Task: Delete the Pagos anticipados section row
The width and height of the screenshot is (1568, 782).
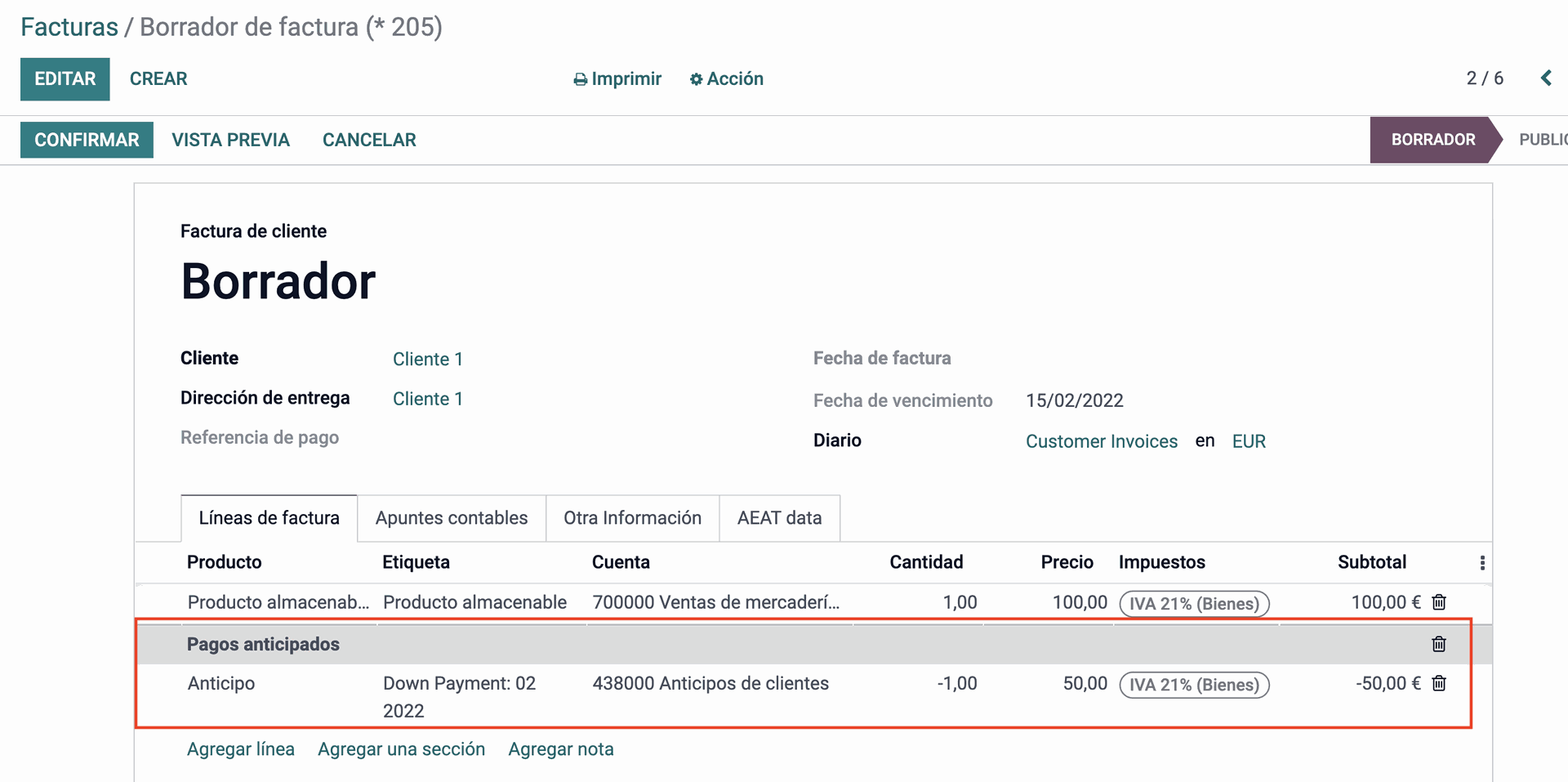Action: pyautogui.click(x=1439, y=644)
